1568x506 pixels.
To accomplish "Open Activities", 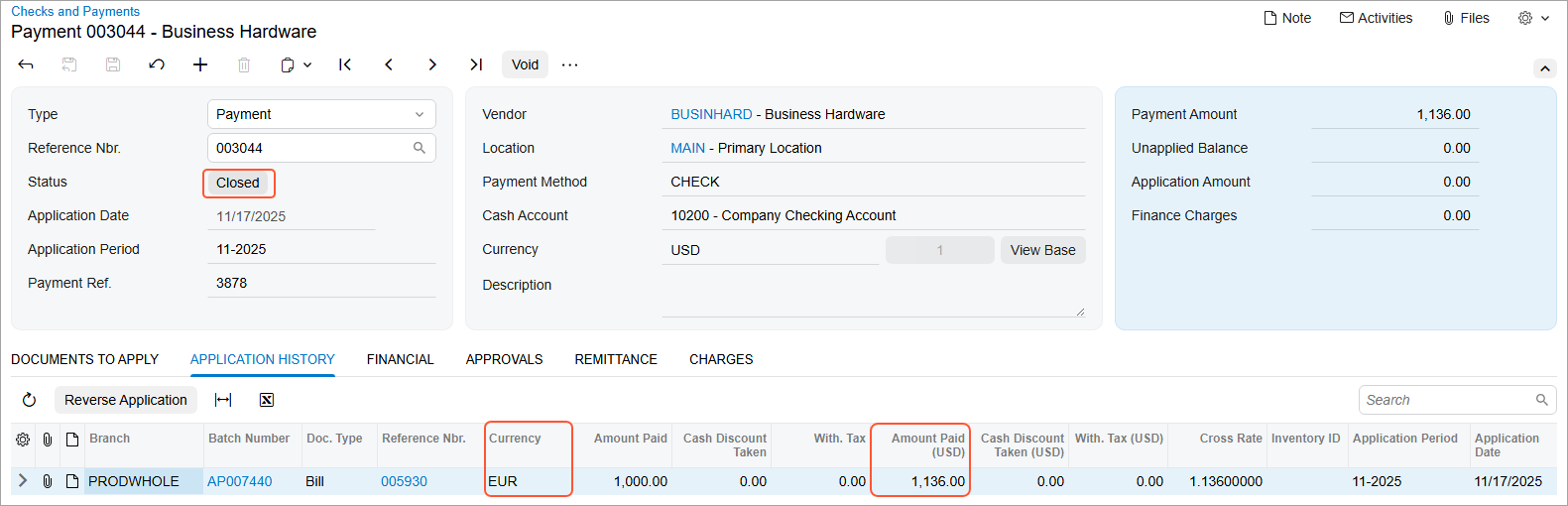I will [1376, 18].
